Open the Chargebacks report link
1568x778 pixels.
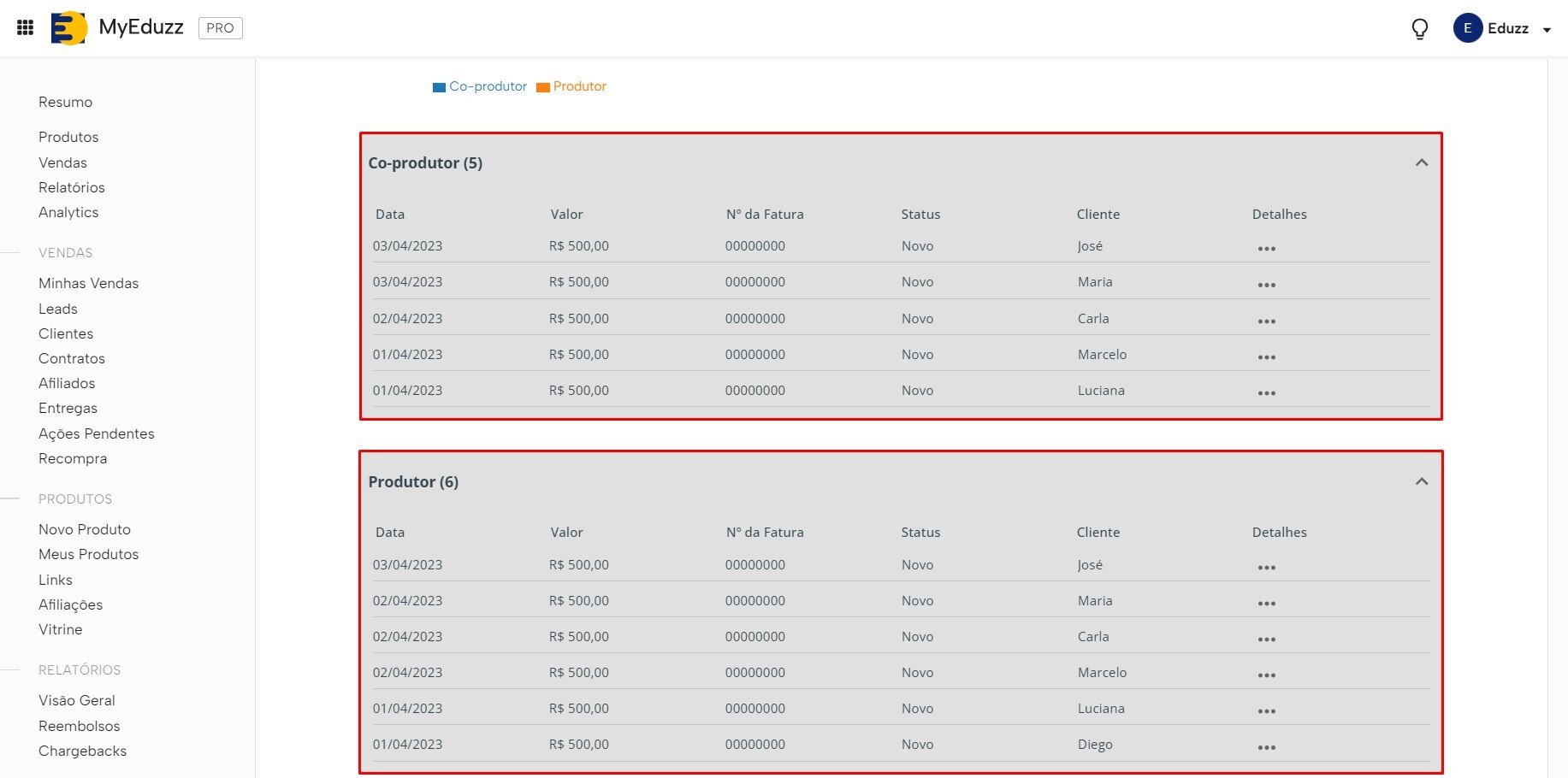(82, 751)
